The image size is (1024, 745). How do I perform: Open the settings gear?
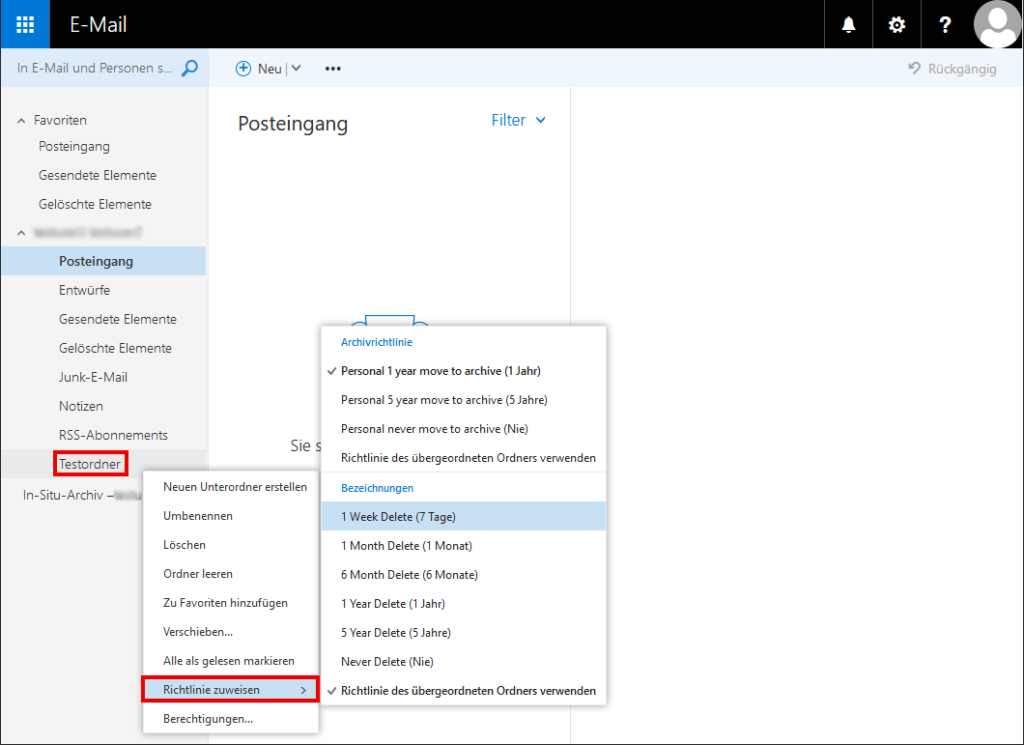897,25
